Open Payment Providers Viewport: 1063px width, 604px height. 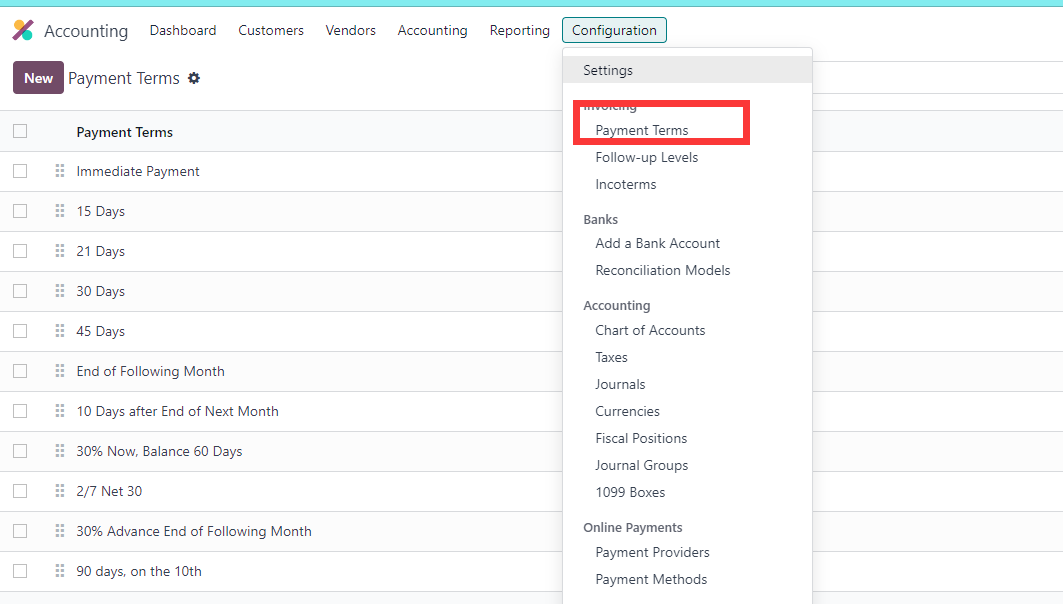(652, 552)
